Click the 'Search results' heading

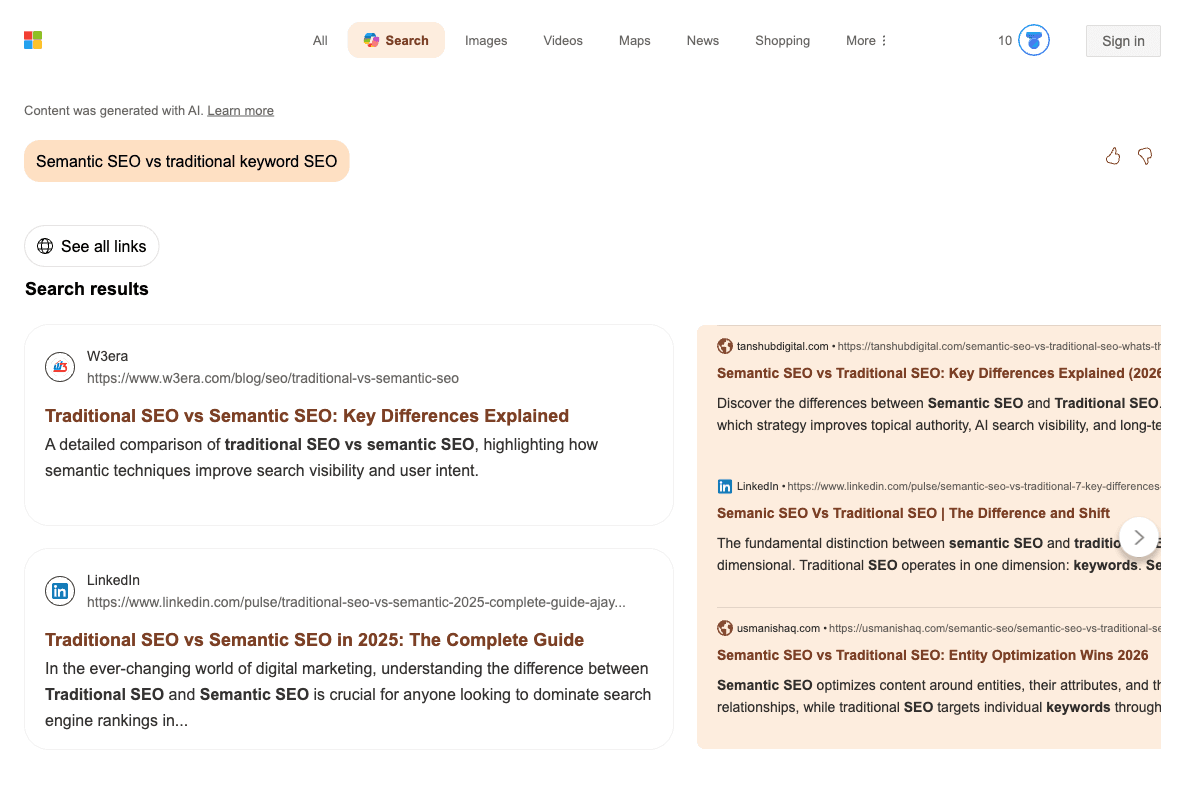(x=87, y=289)
